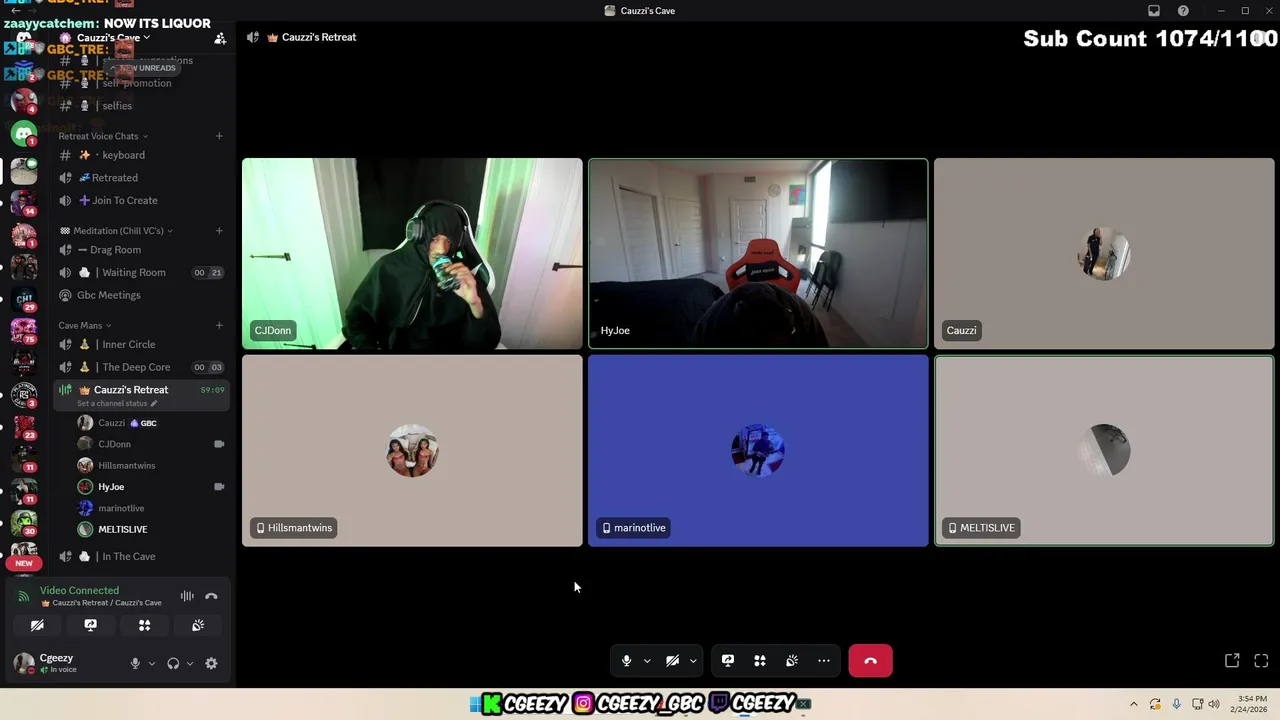Turn on camera in call control bar
The image size is (1280, 720).
(673, 661)
